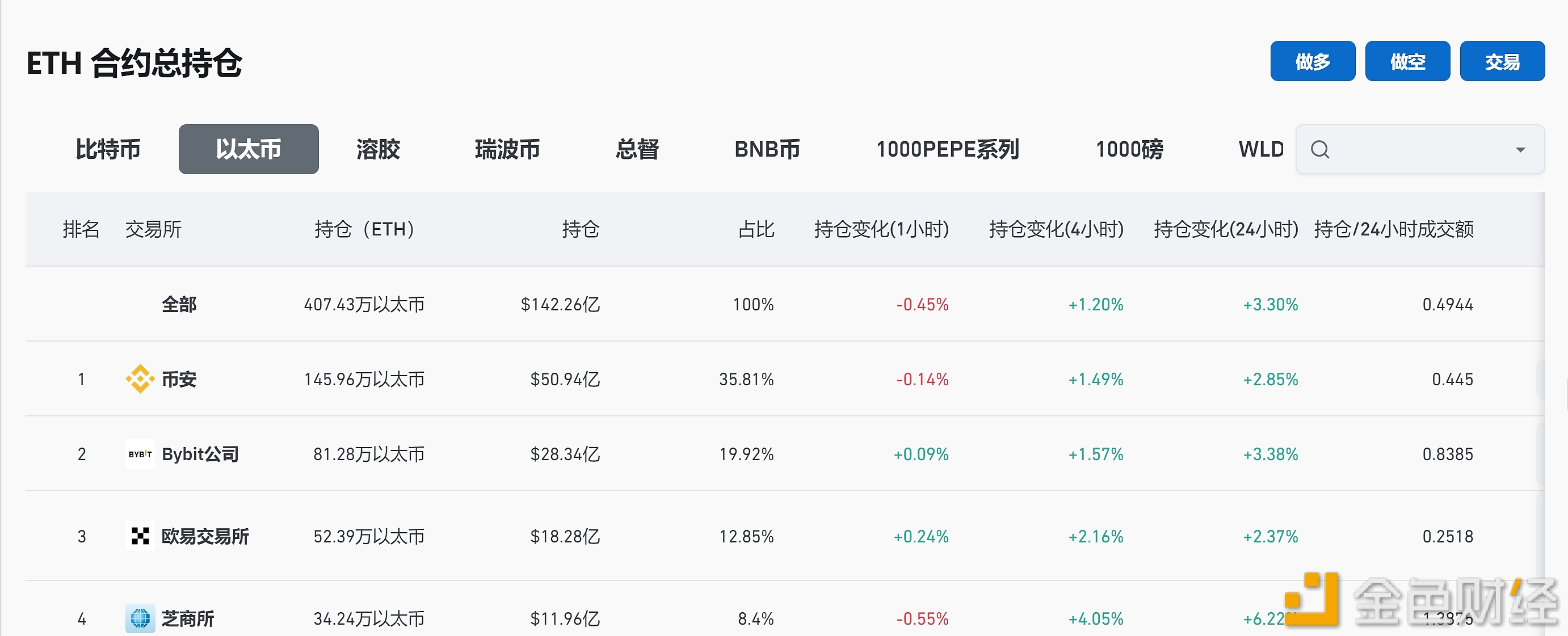This screenshot has height=636, width=1568.
Task: Switch to the 1000磅 tab
Action: [x=1129, y=149]
